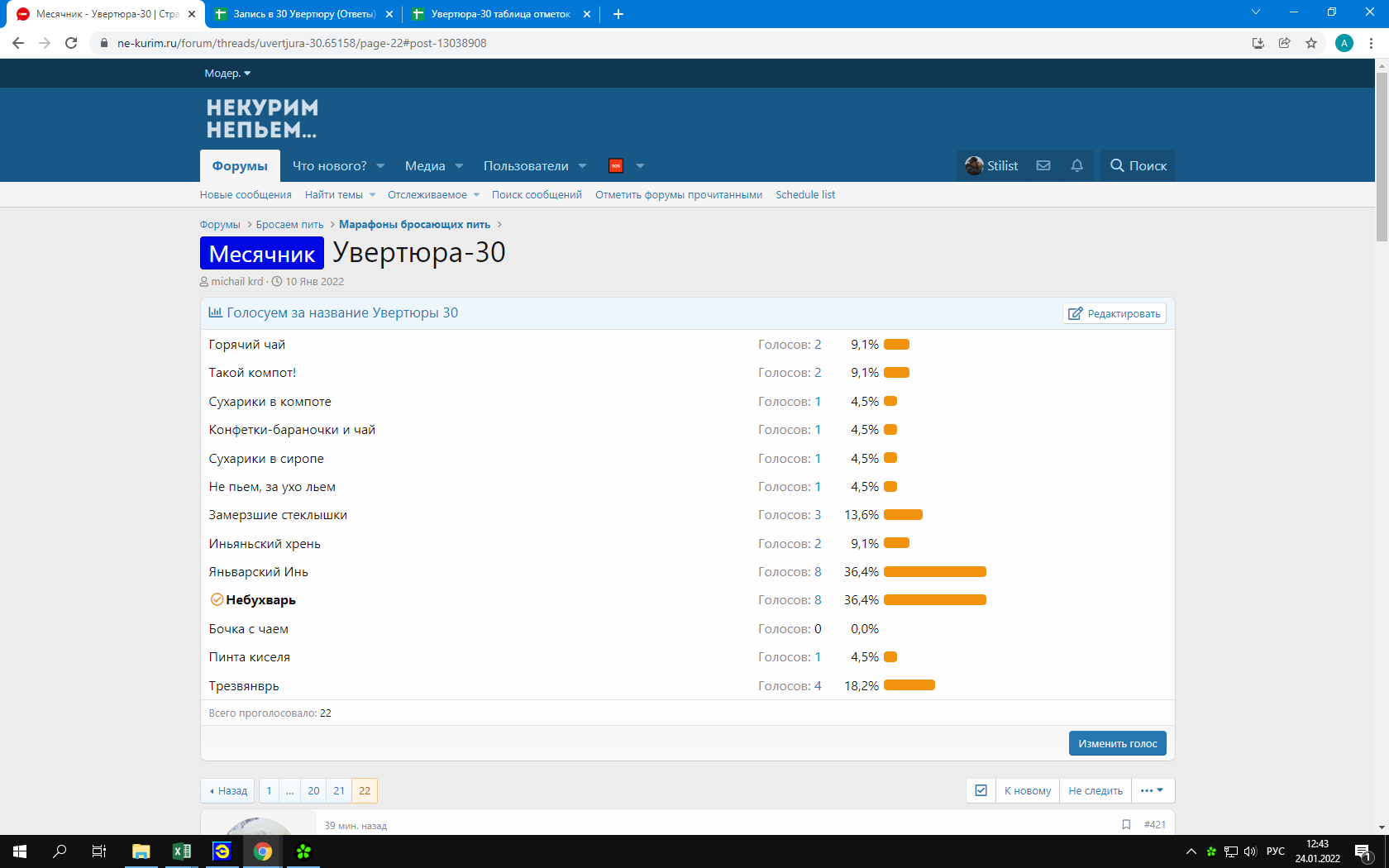Switch to the Запись в 30 Увертюру tab
The height and width of the screenshot is (868, 1389).
pyautogui.click(x=304, y=14)
